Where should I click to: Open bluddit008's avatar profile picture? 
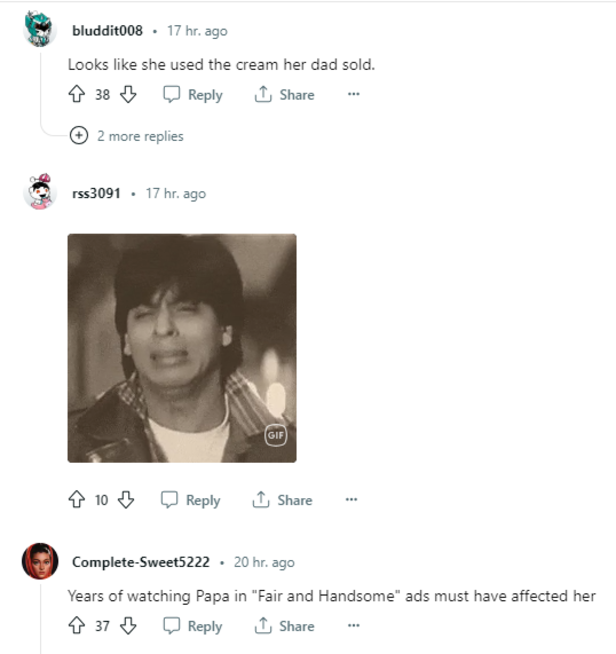pyautogui.click(x=40, y=31)
